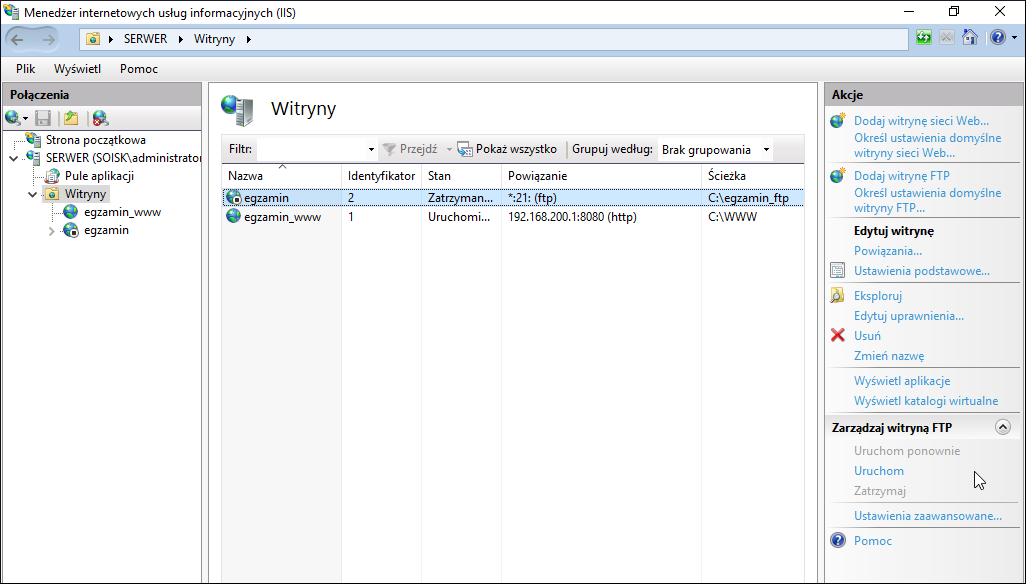Click the delete connection icon in Połączenia toolbar
The height and width of the screenshot is (584, 1026).
point(99,118)
